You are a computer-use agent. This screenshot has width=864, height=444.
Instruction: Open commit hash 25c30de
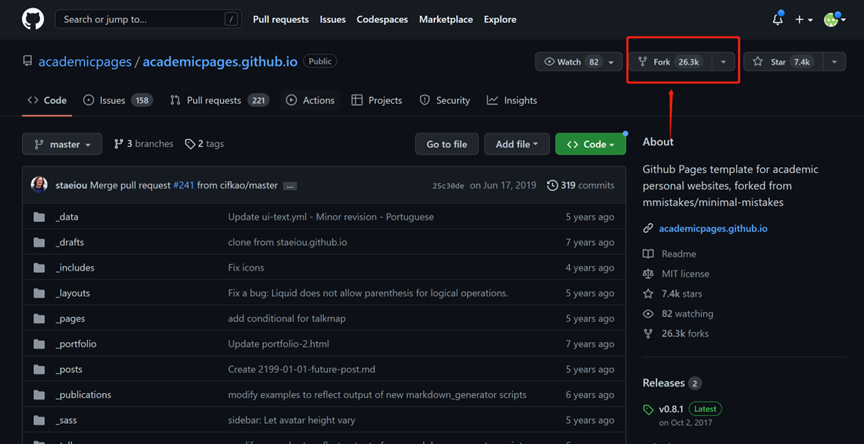click(448, 186)
